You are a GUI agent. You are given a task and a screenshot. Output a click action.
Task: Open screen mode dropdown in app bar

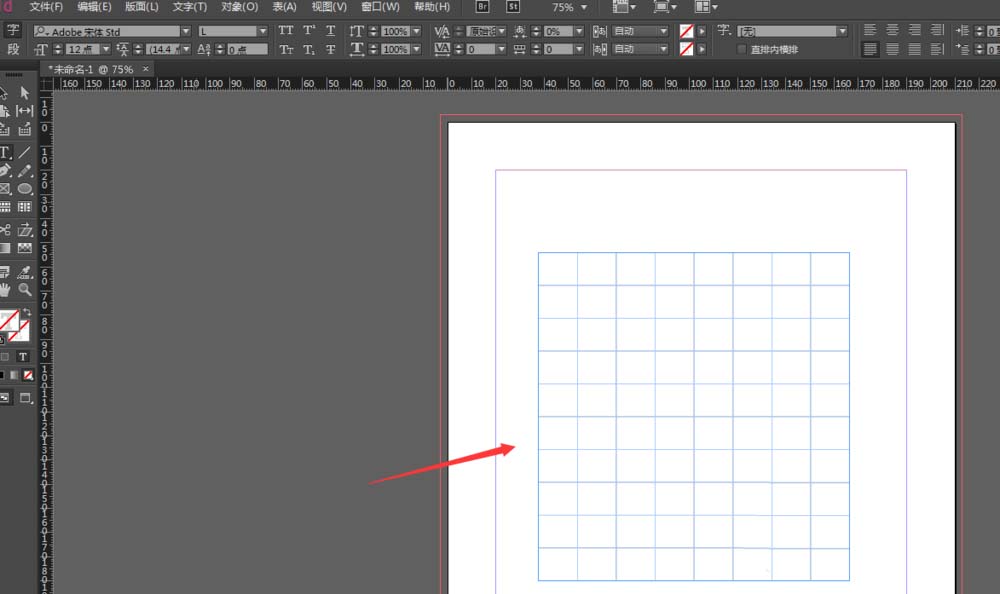666,7
